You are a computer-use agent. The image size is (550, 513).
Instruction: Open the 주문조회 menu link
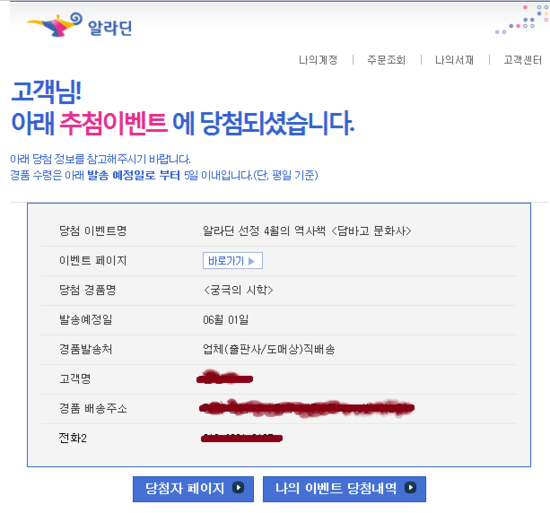[386, 60]
